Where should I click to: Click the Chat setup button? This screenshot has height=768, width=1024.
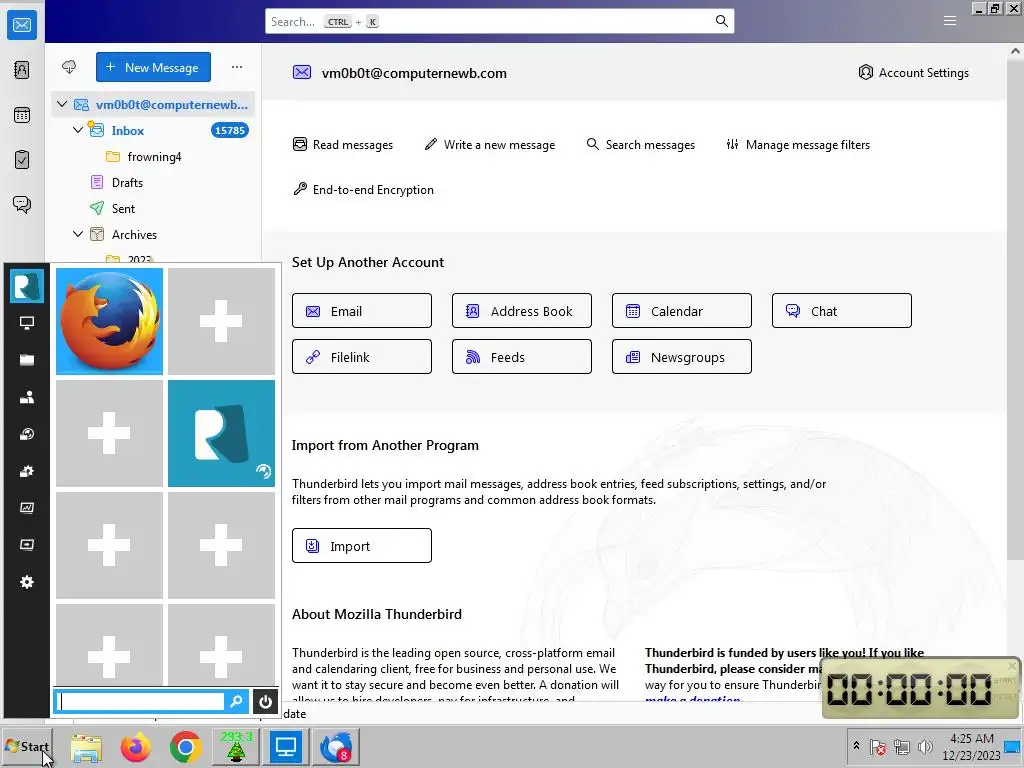click(x=842, y=310)
